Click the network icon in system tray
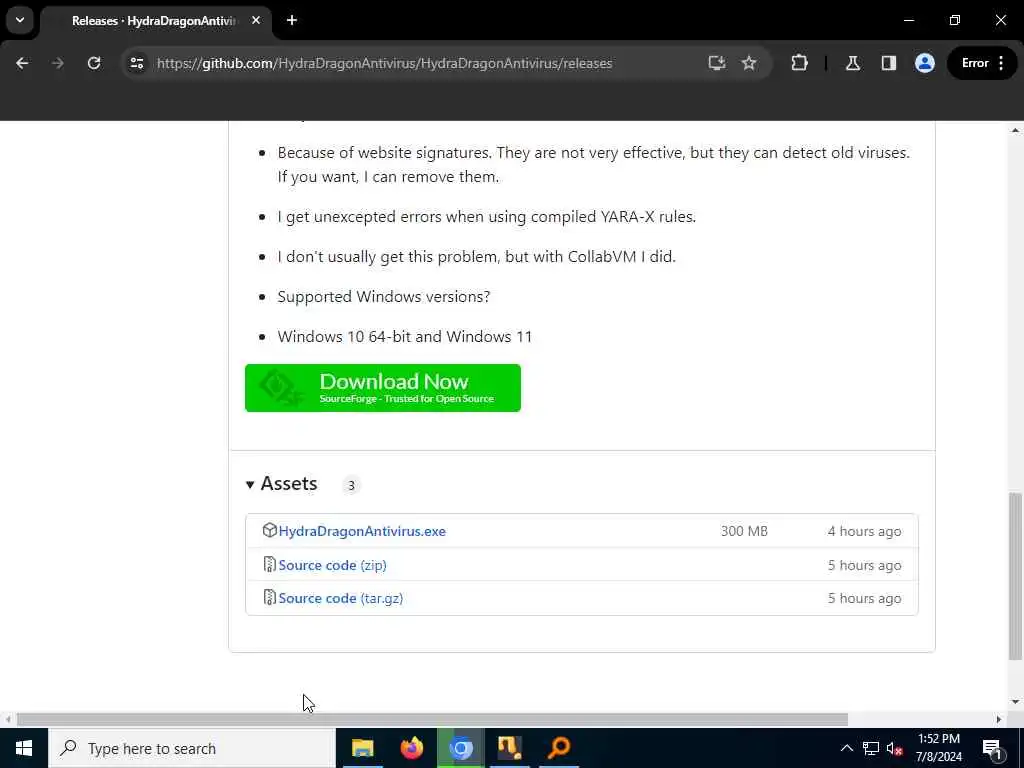The height and width of the screenshot is (768, 1024). pos(871,748)
